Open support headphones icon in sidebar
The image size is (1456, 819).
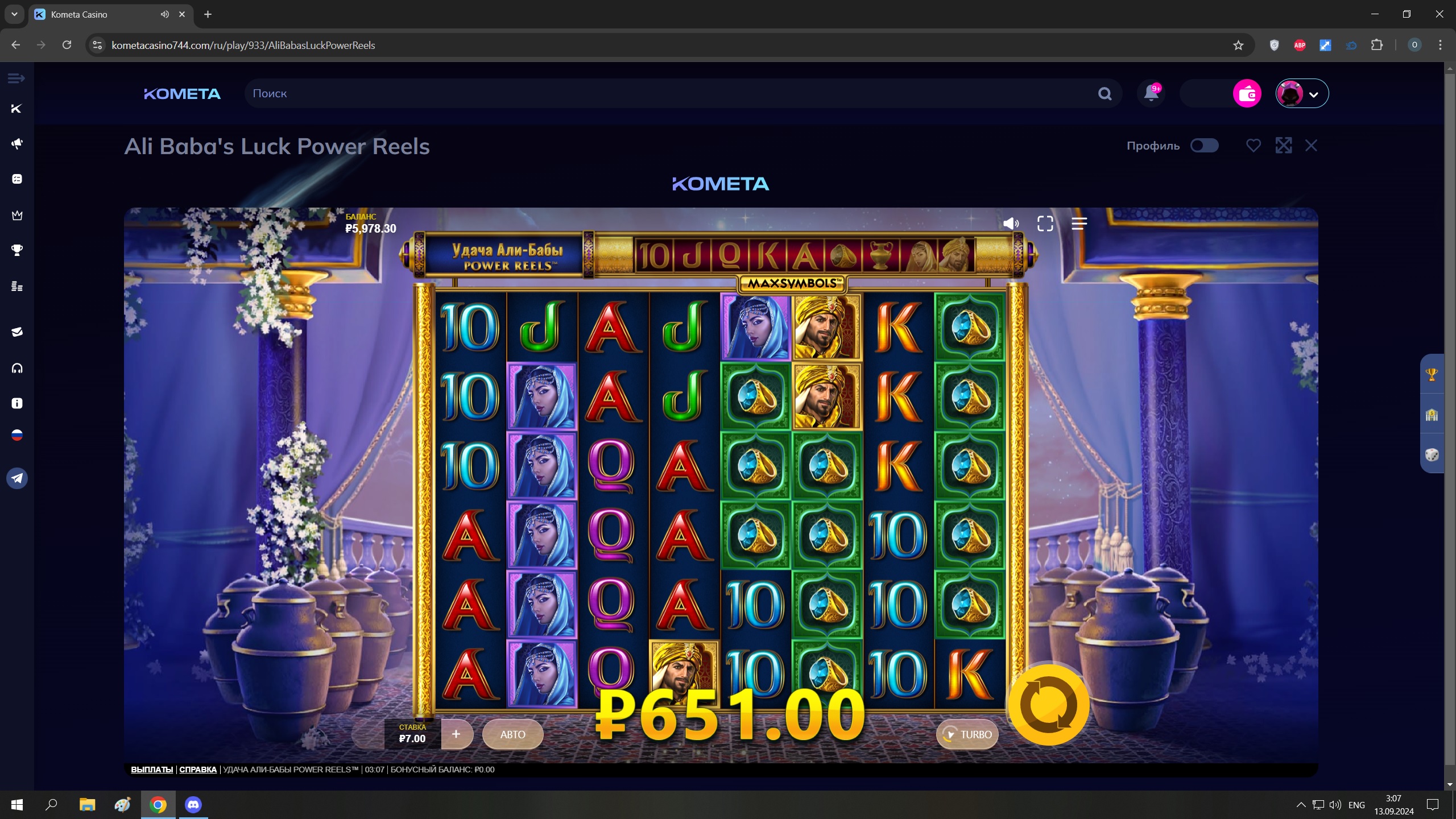tap(17, 369)
